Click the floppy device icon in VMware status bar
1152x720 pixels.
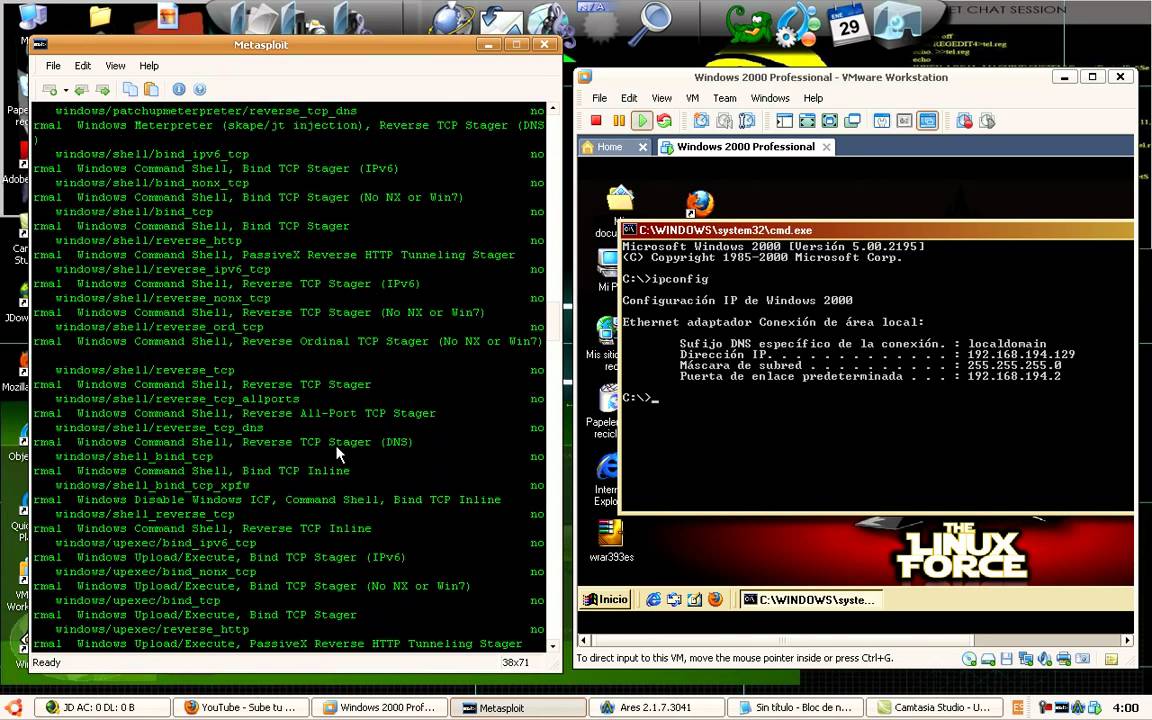(1007, 659)
